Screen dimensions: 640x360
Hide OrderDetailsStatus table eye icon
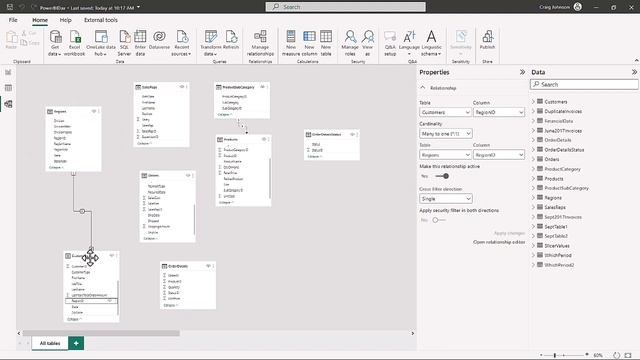point(352,134)
